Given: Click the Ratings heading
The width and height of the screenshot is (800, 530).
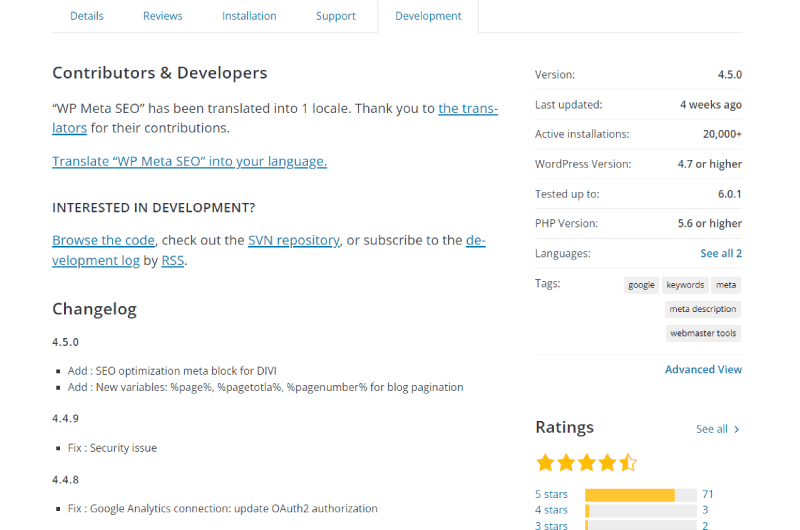Looking at the screenshot, I should click(x=564, y=427).
